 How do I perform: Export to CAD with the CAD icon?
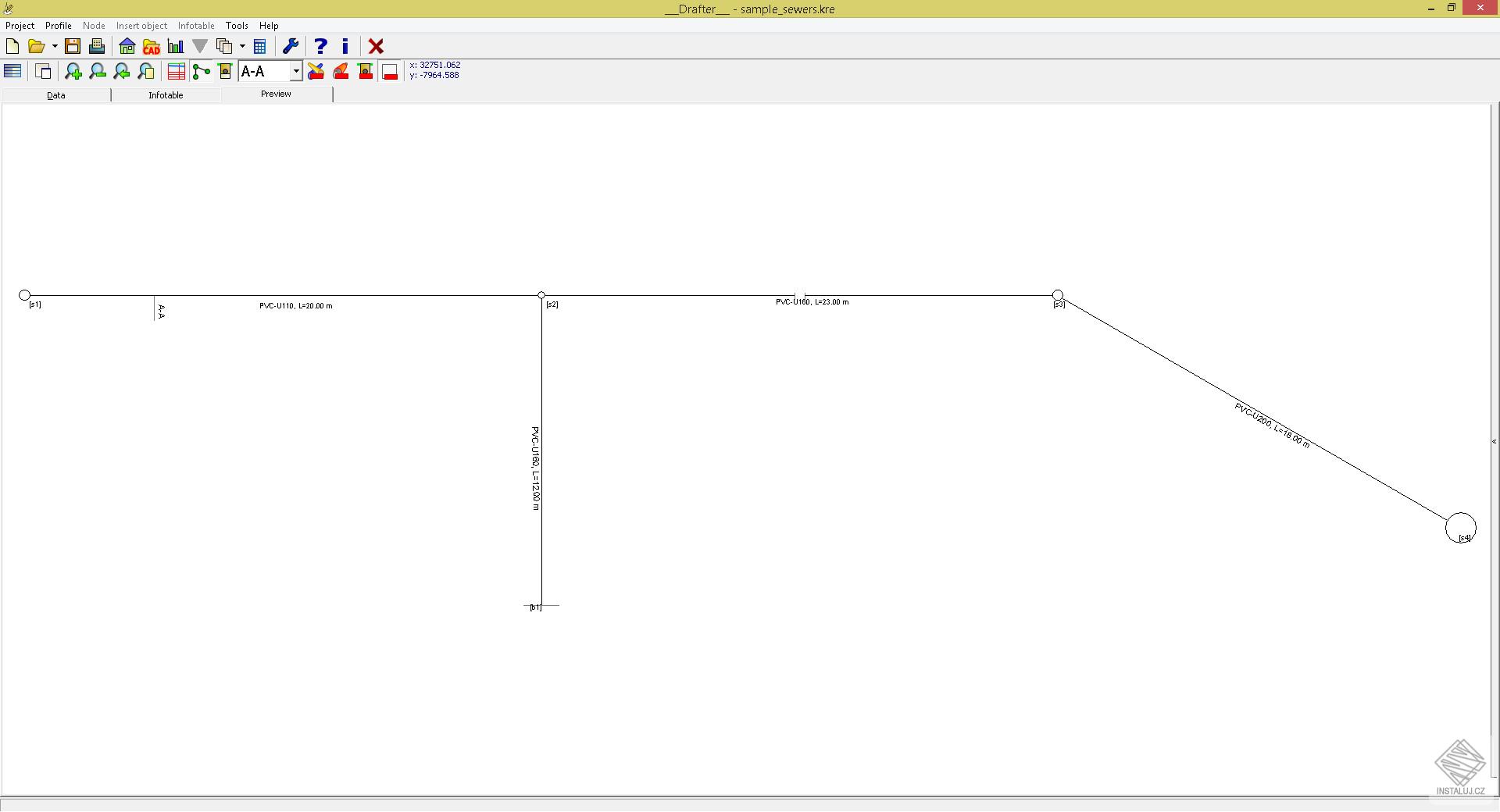coord(152,46)
